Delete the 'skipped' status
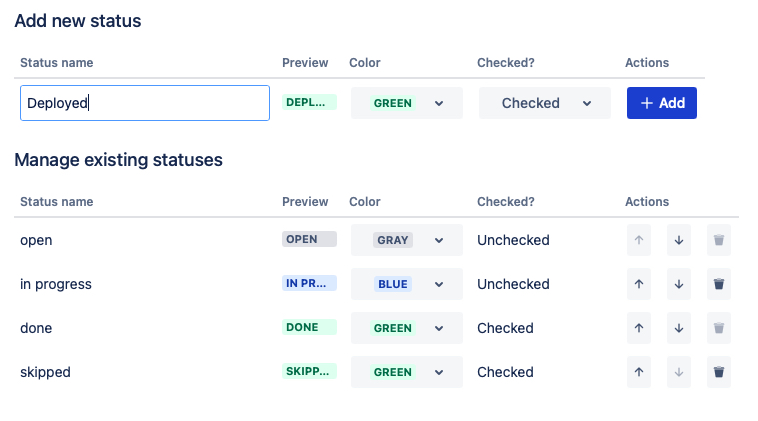Image resolution: width=758 pixels, height=421 pixels. click(718, 372)
